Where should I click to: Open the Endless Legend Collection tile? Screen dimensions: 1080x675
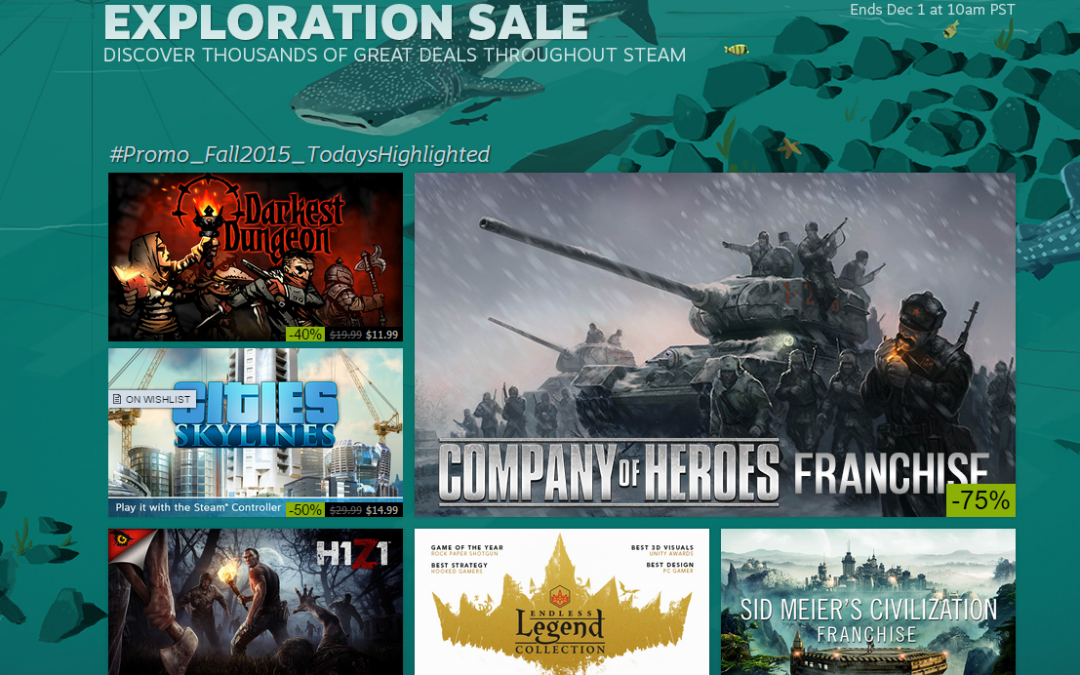click(x=561, y=602)
